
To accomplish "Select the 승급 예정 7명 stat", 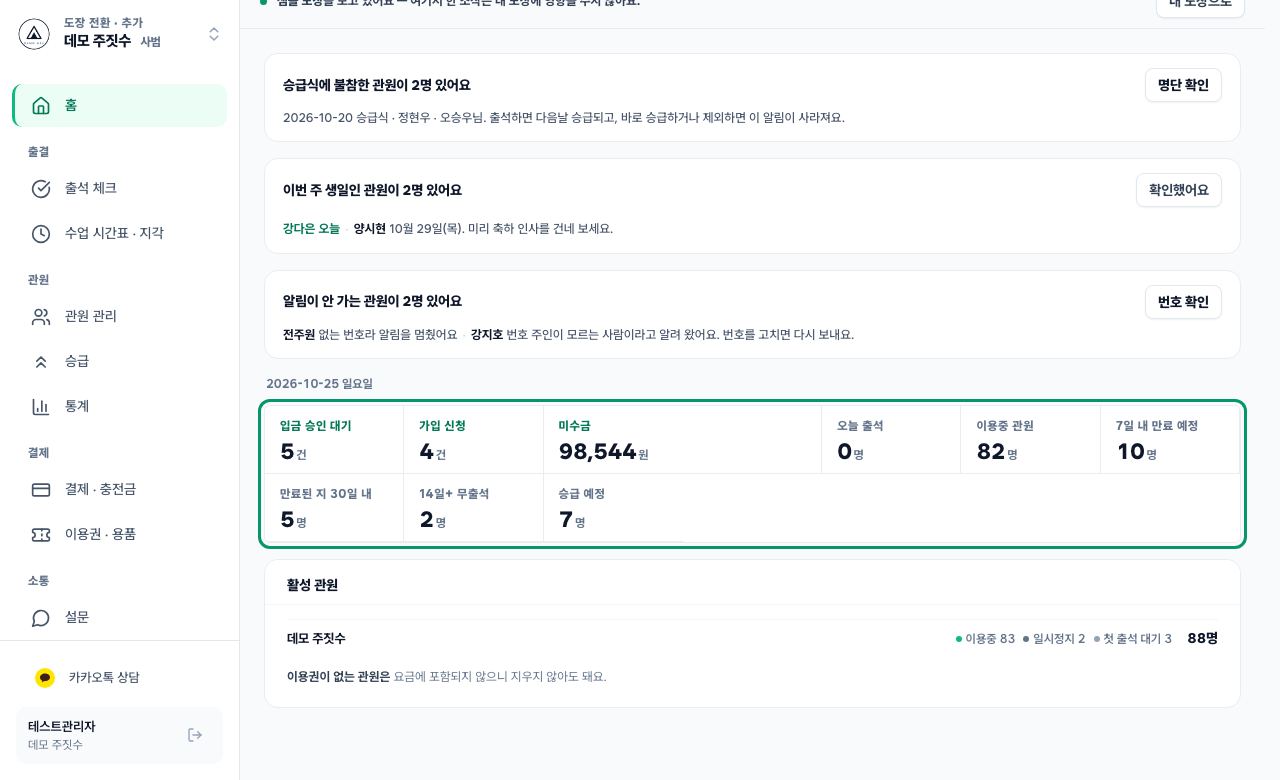I will click(613, 508).
